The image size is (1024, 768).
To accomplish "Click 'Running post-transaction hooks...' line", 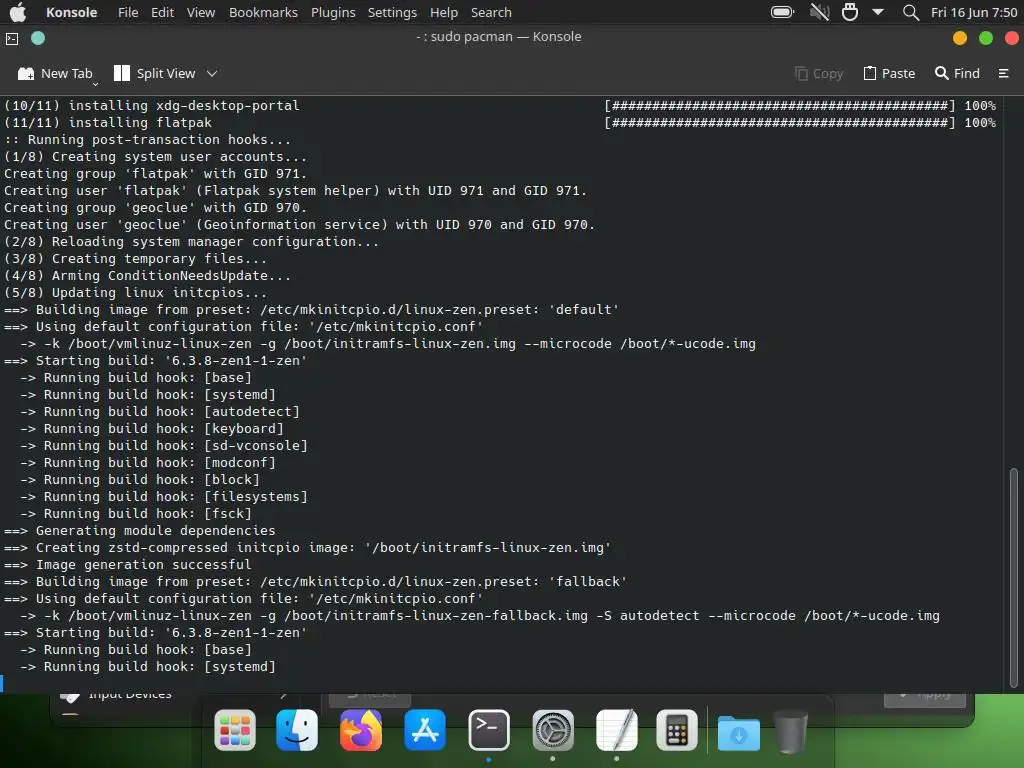I will pyautogui.click(x=148, y=139).
